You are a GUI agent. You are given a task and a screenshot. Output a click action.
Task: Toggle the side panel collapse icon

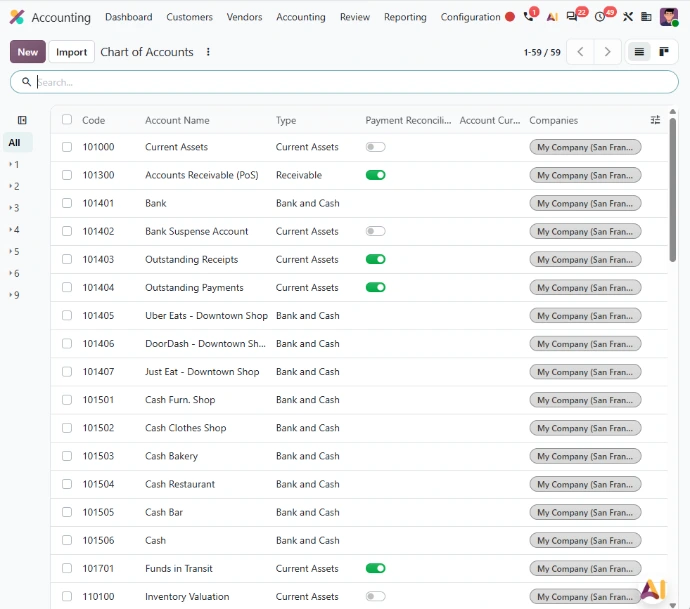tap(22, 120)
